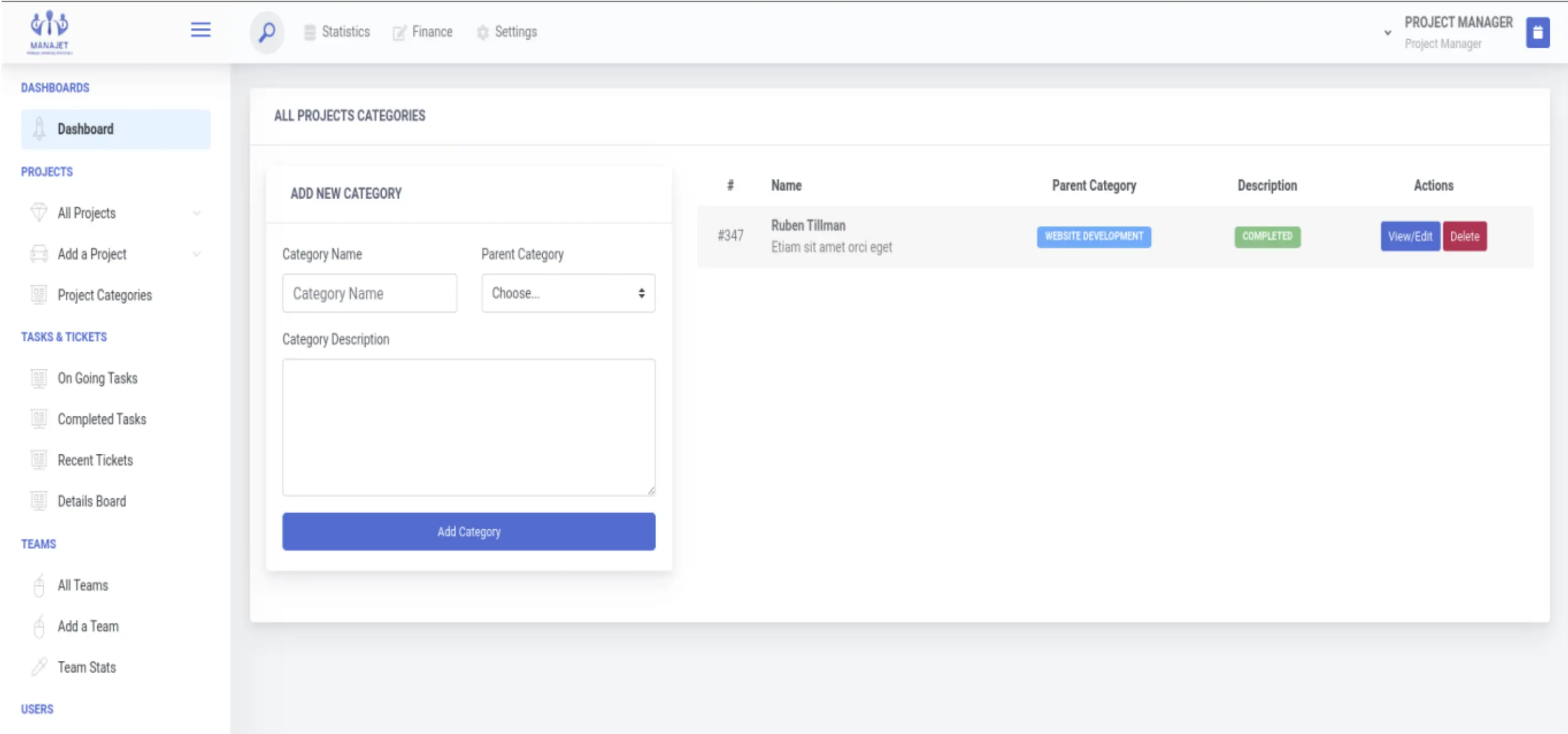Screen dimensions: 1568x734
Task: Click the mouse icon beside All Teams
Action: click(39, 585)
